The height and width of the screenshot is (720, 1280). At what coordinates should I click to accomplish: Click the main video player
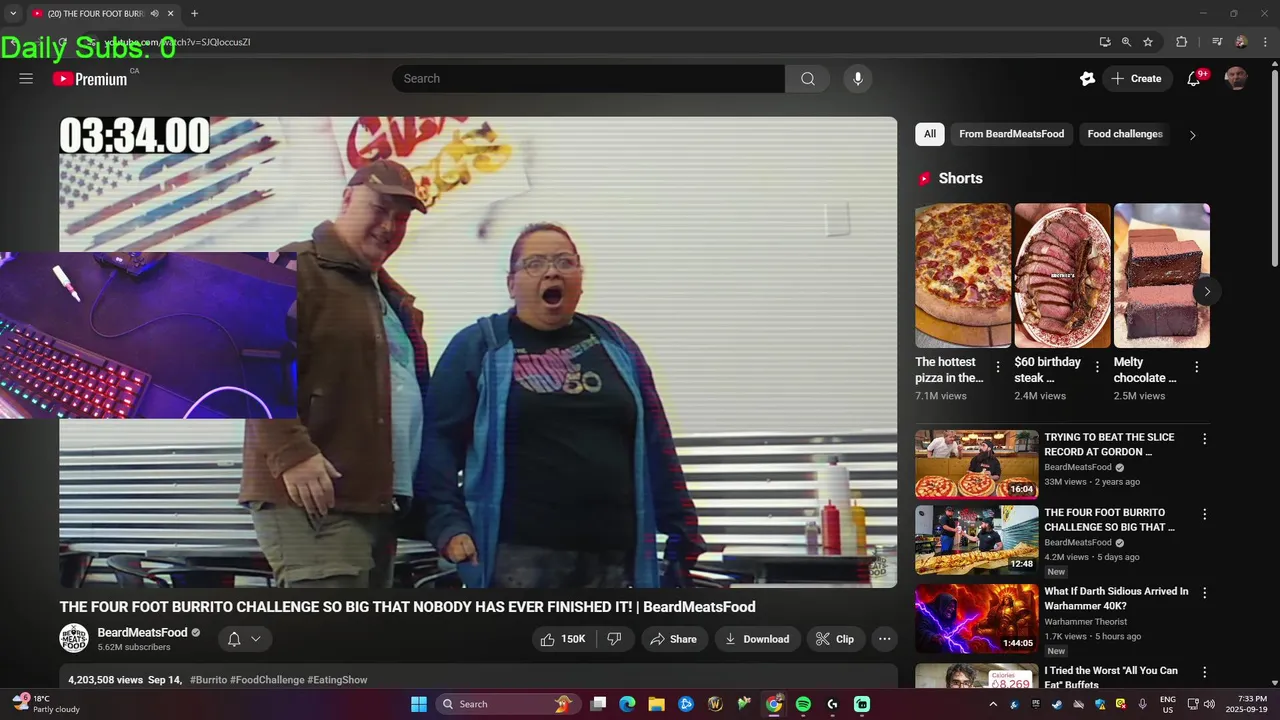[x=478, y=352]
